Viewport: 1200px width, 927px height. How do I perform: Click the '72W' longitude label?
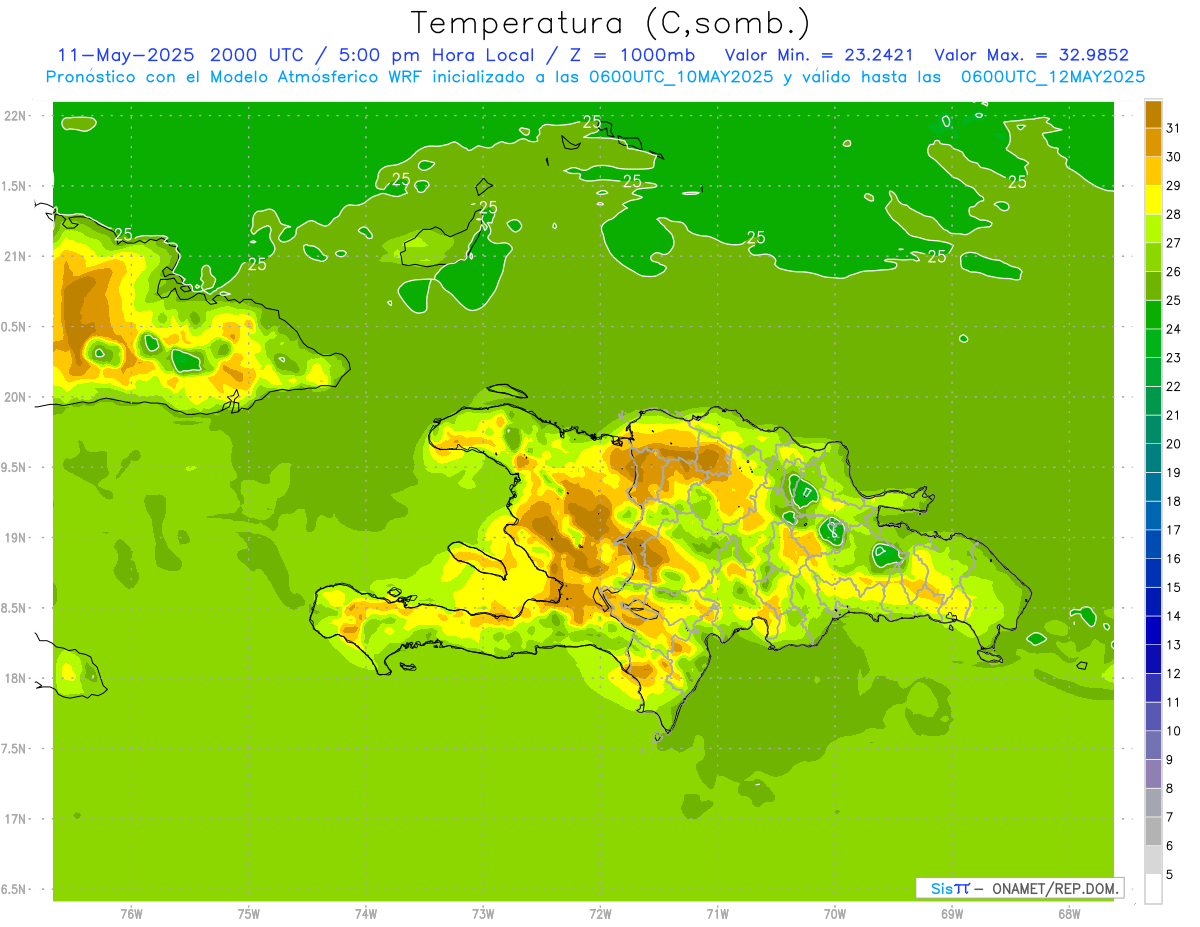600,913
